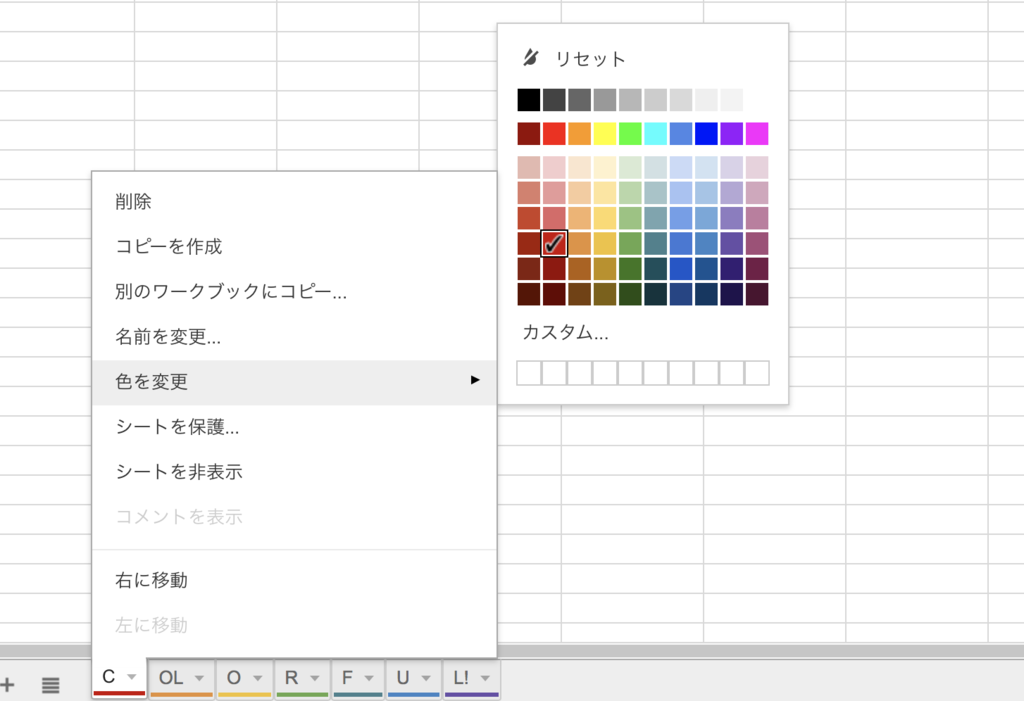Open dropdown arrow on U sheet tab
Viewport: 1024px width, 701px height.
(x=426, y=678)
